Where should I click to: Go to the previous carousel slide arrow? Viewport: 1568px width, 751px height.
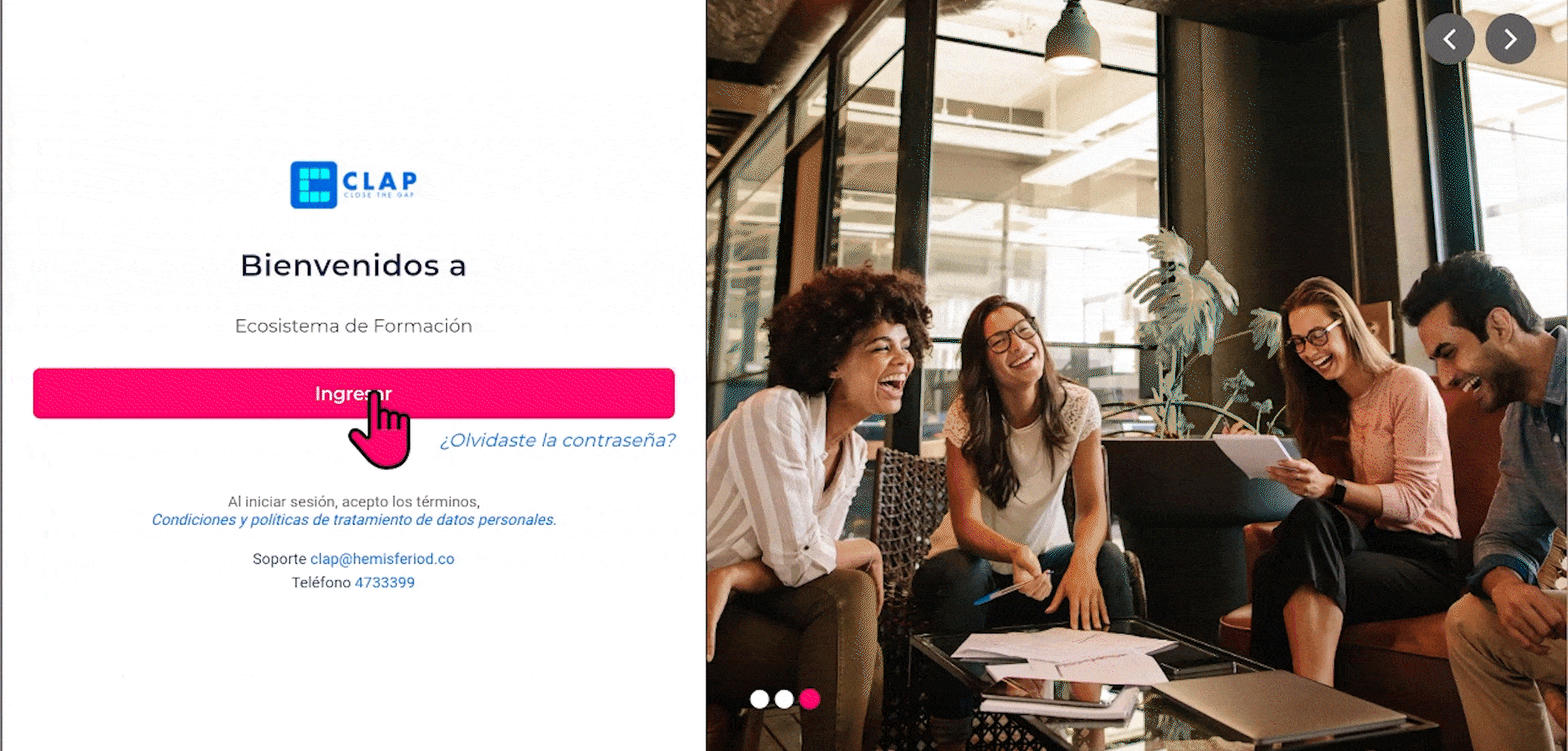1450,38
